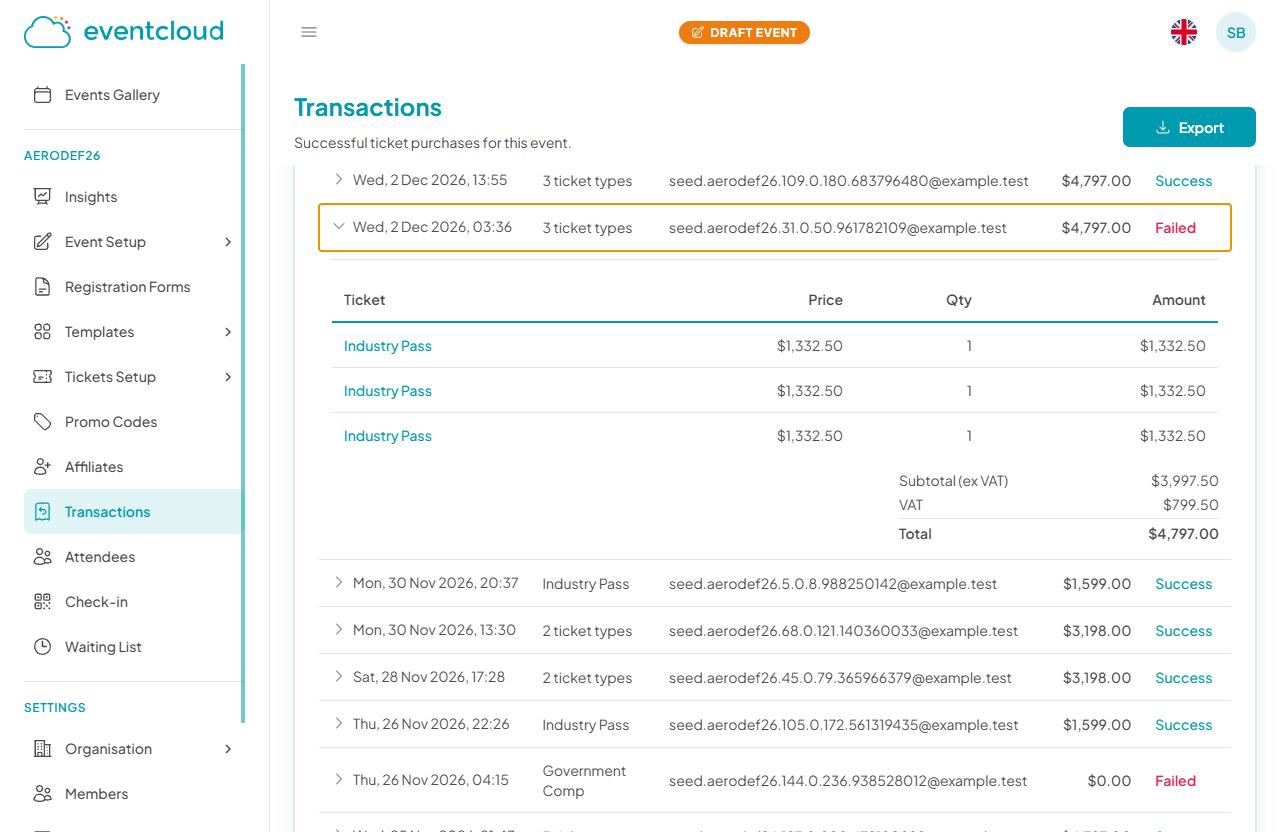Click the eventcloud cloud logo icon
Image resolution: width=1280 pixels, height=832 pixels.
point(48,32)
